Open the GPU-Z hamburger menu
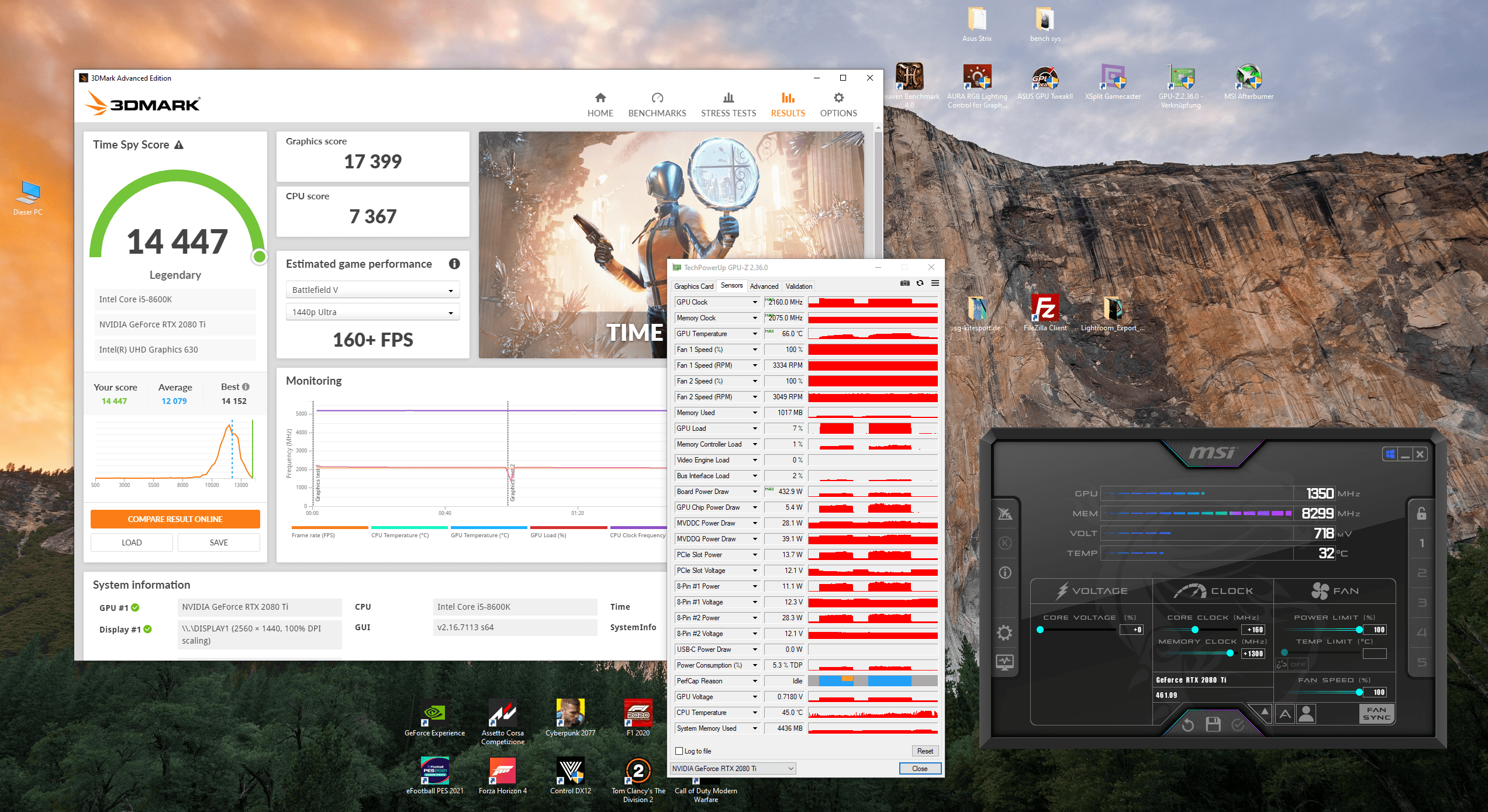Image resolution: width=1488 pixels, height=812 pixels. pos(935,284)
